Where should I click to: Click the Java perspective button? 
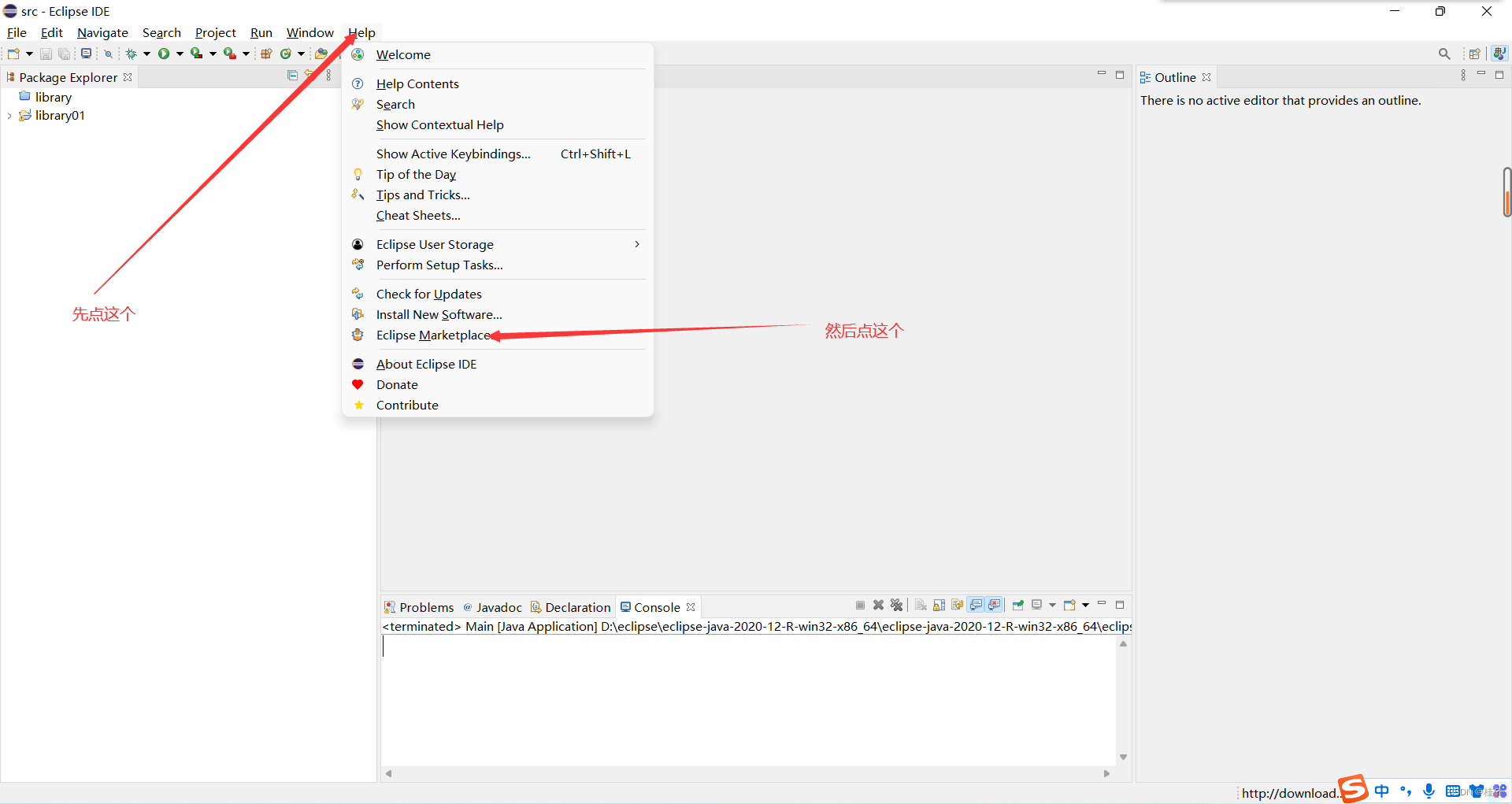tap(1499, 54)
